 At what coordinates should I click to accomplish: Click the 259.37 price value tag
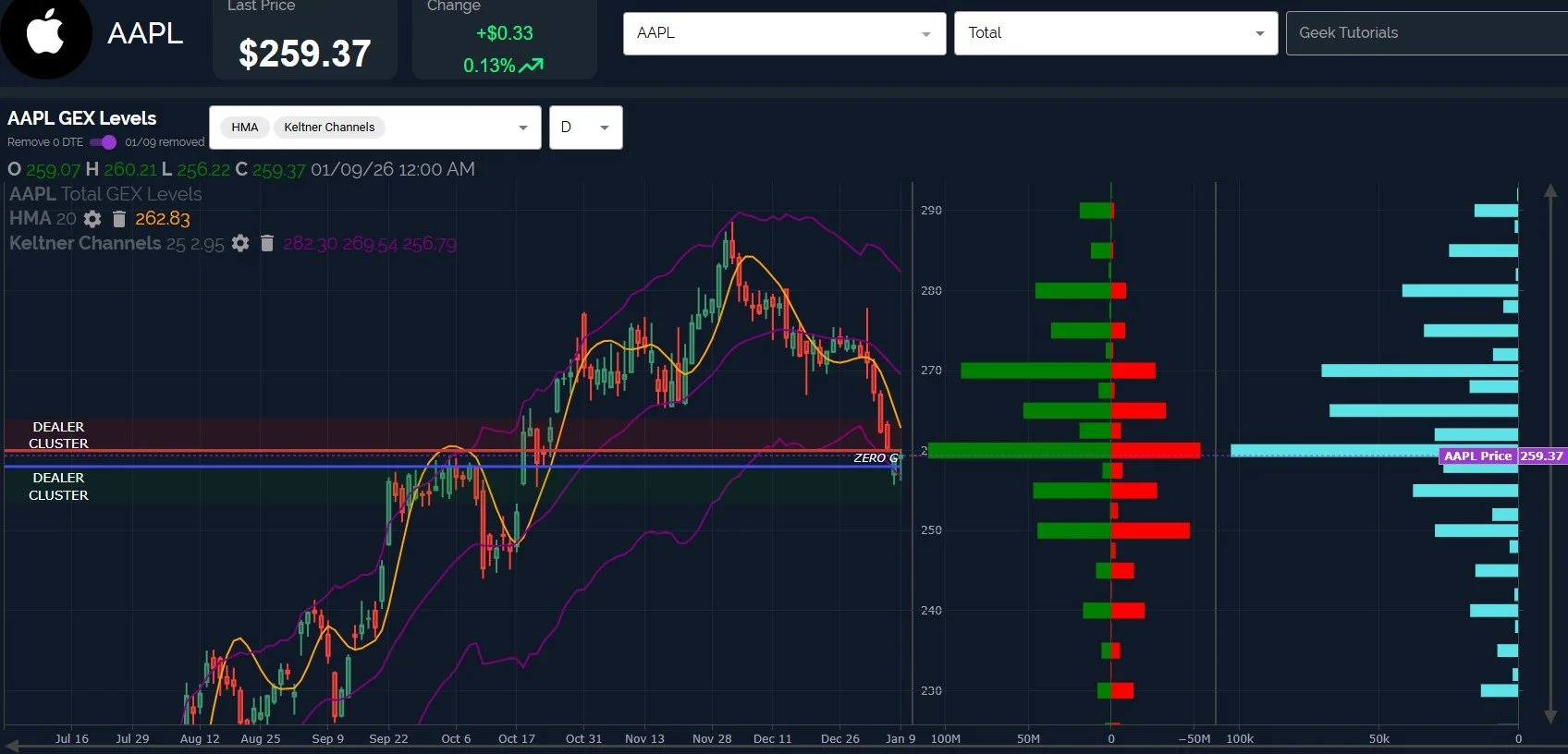pyautogui.click(x=1541, y=456)
